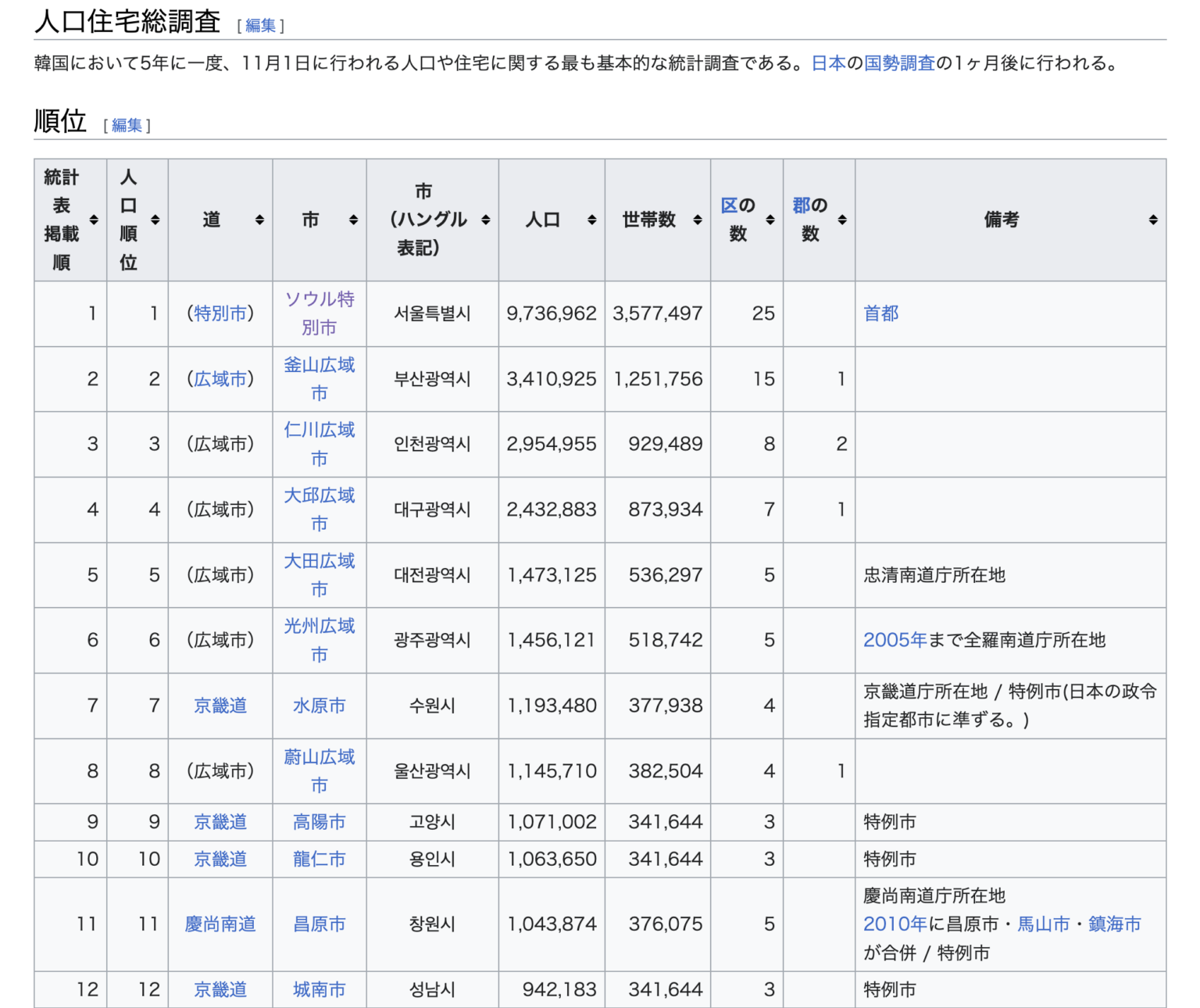Sort by 統計表掲載順 column header arrows
The image size is (1200, 1008).
[94, 220]
